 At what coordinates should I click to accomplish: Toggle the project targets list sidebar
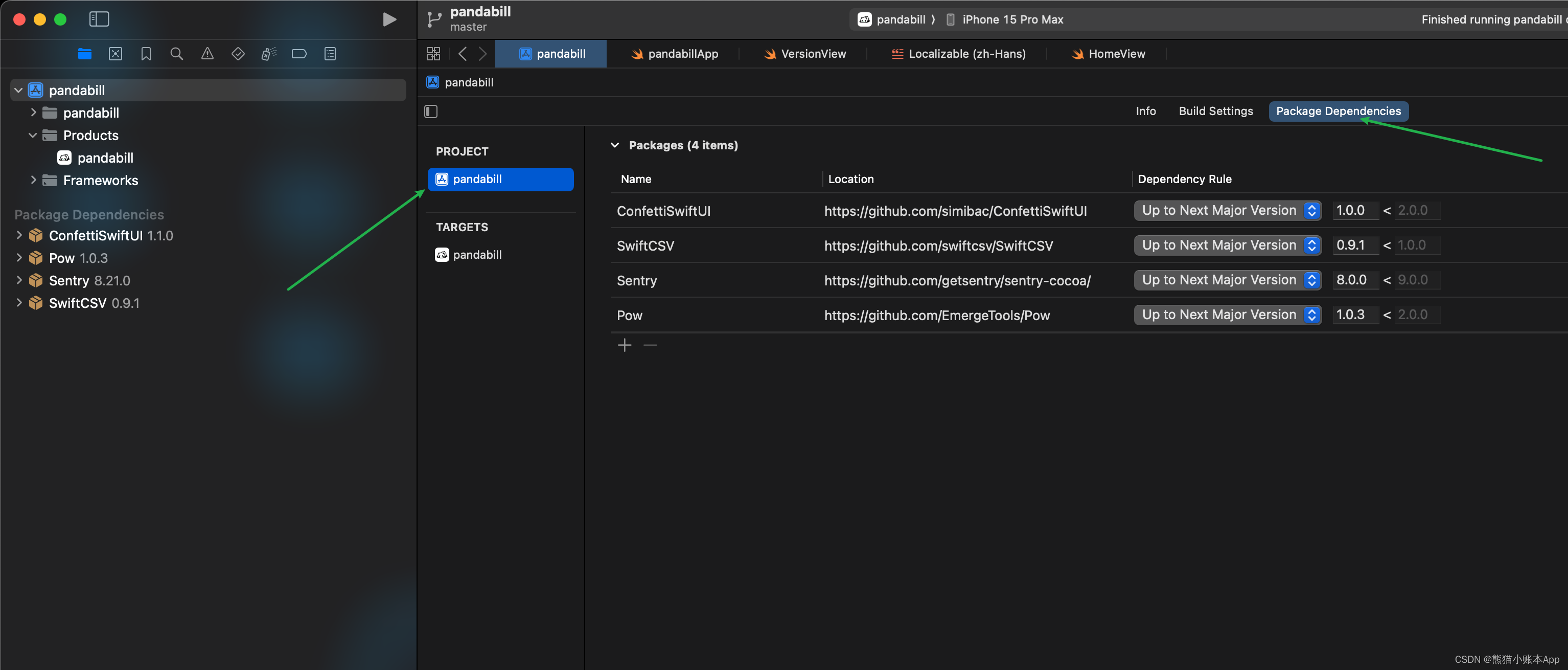pyautogui.click(x=431, y=111)
